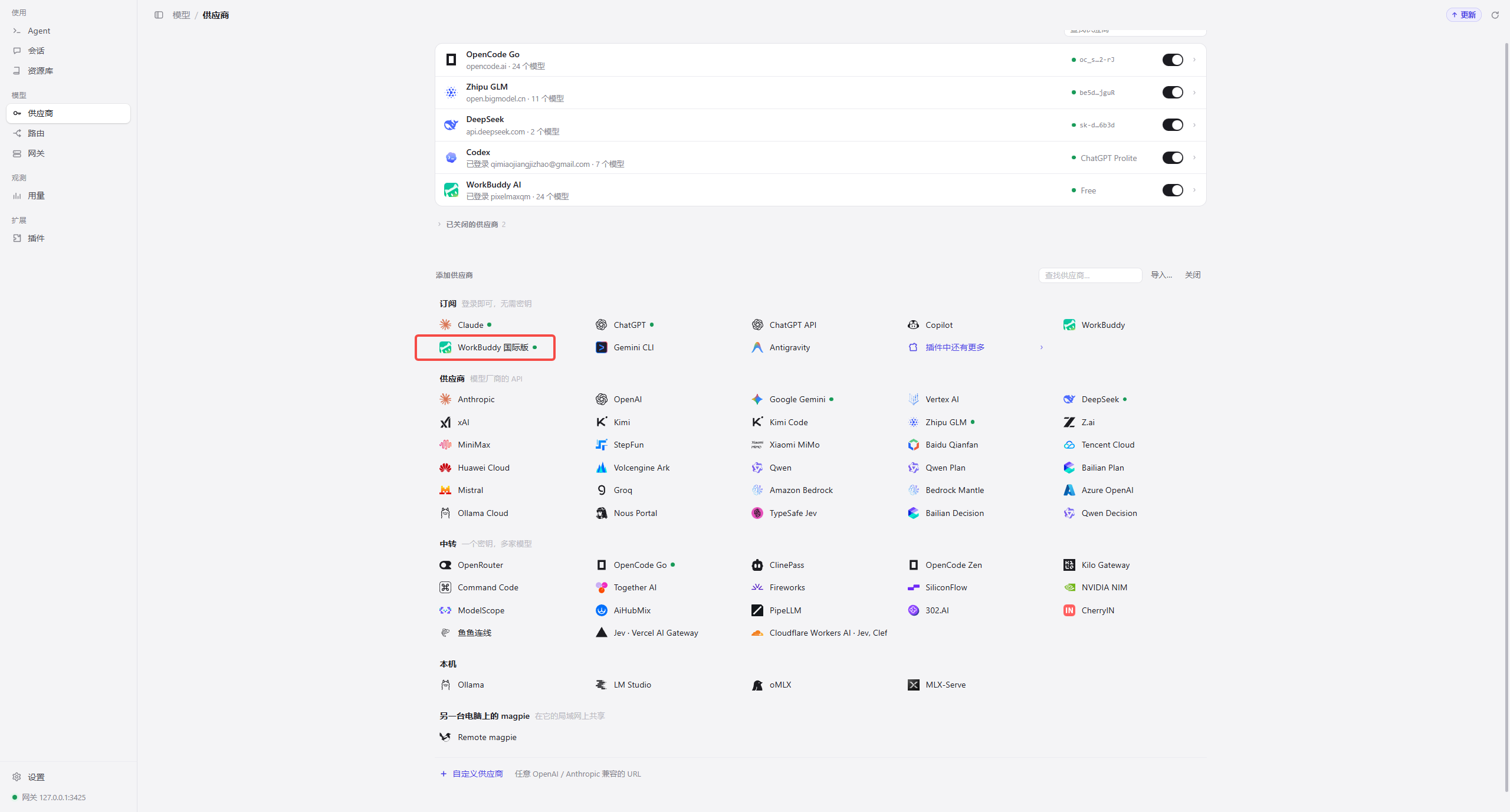Click the settings gear icon in sidebar
The width and height of the screenshot is (1510, 812).
click(x=17, y=777)
